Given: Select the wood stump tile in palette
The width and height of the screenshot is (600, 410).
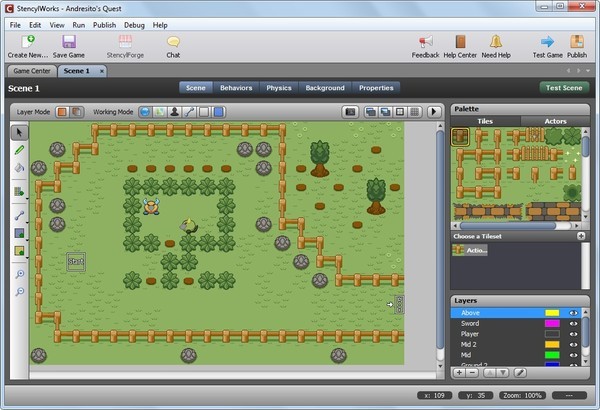Looking at the screenshot, I should (460, 137).
